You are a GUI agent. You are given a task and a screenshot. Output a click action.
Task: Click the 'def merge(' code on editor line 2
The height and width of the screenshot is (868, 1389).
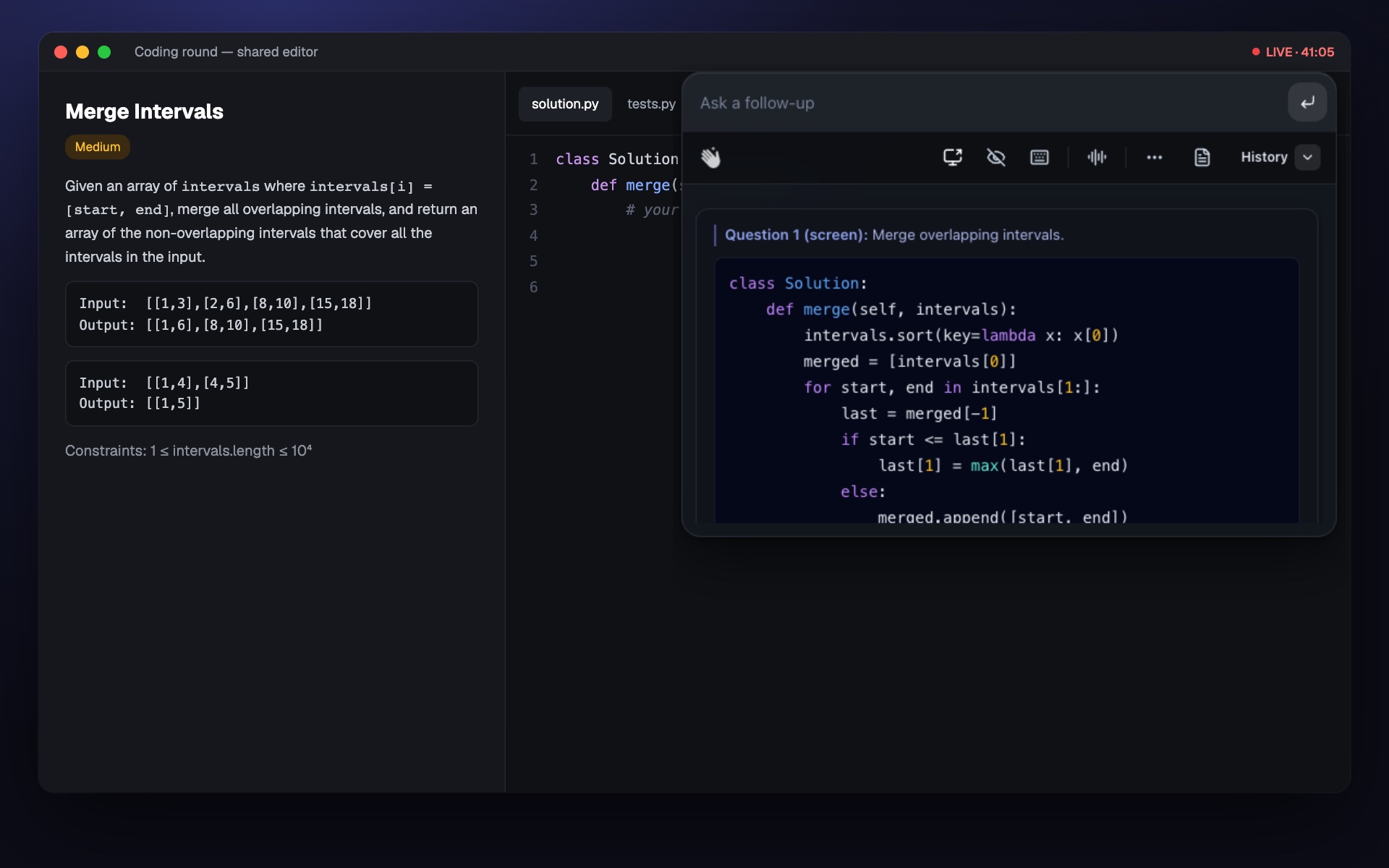click(x=635, y=185)
